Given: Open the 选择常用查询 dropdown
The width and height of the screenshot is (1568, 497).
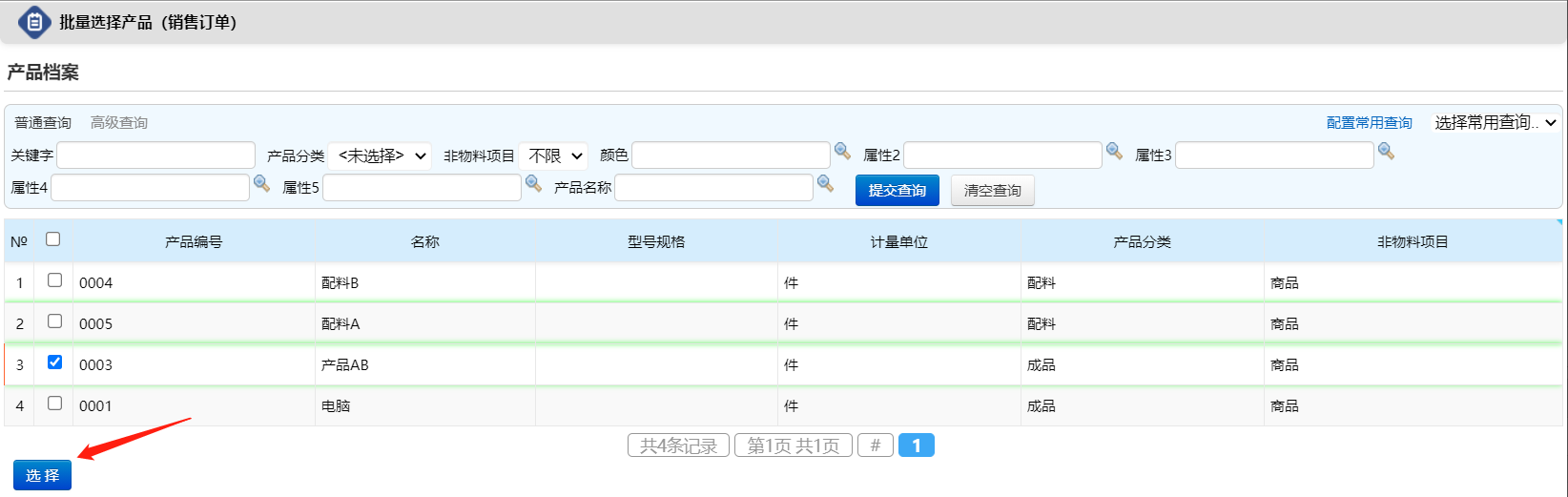Looking at the screenshot, I should click(1495, 122).
